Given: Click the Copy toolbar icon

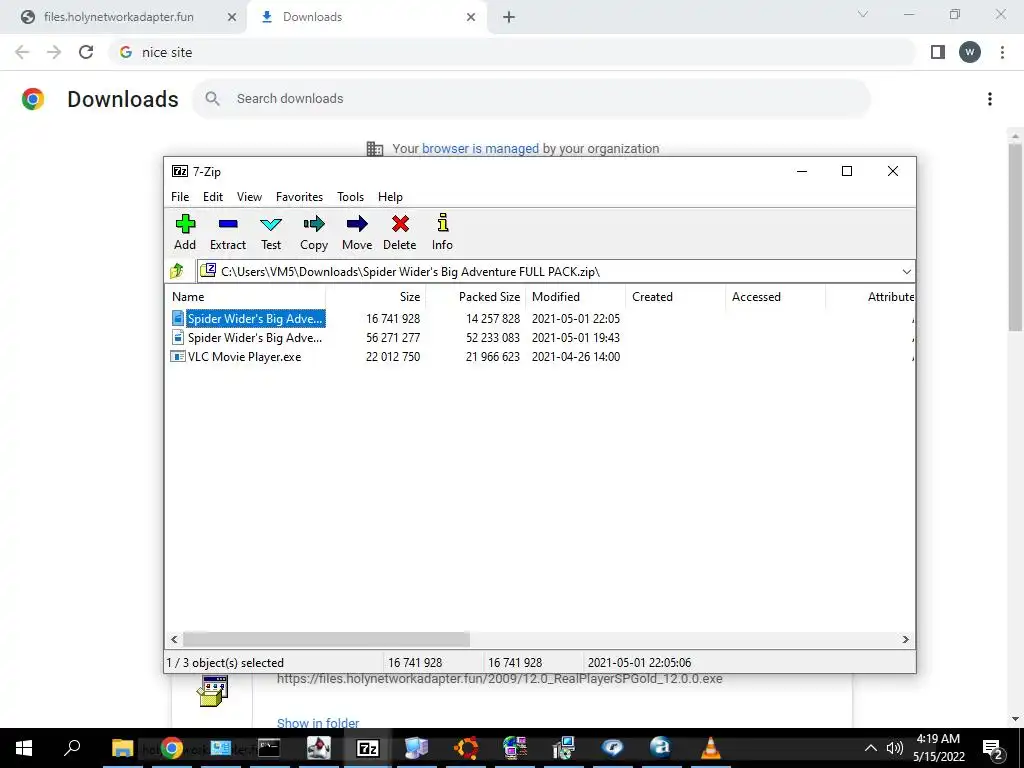Looking at the screenshot, I should point(313,232).
